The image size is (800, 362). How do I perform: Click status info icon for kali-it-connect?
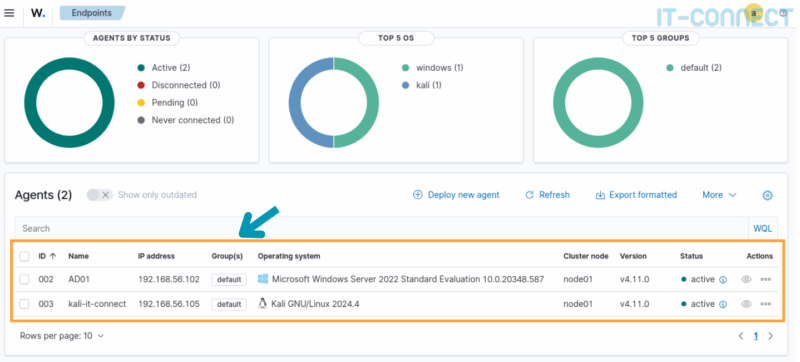[x=722, y=304]
